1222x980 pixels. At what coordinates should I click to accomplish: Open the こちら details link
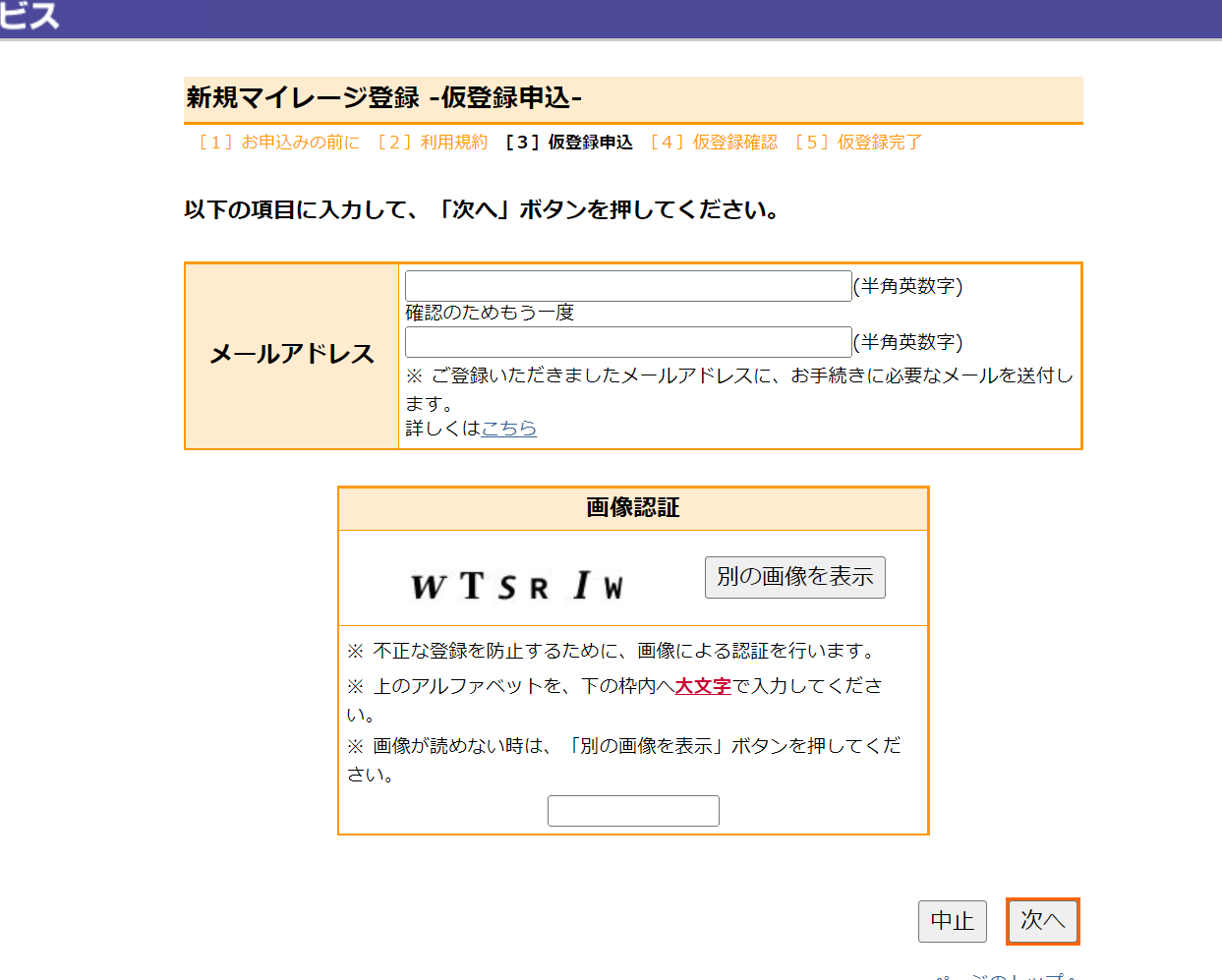pyautogui.click(x=508, y=428)
